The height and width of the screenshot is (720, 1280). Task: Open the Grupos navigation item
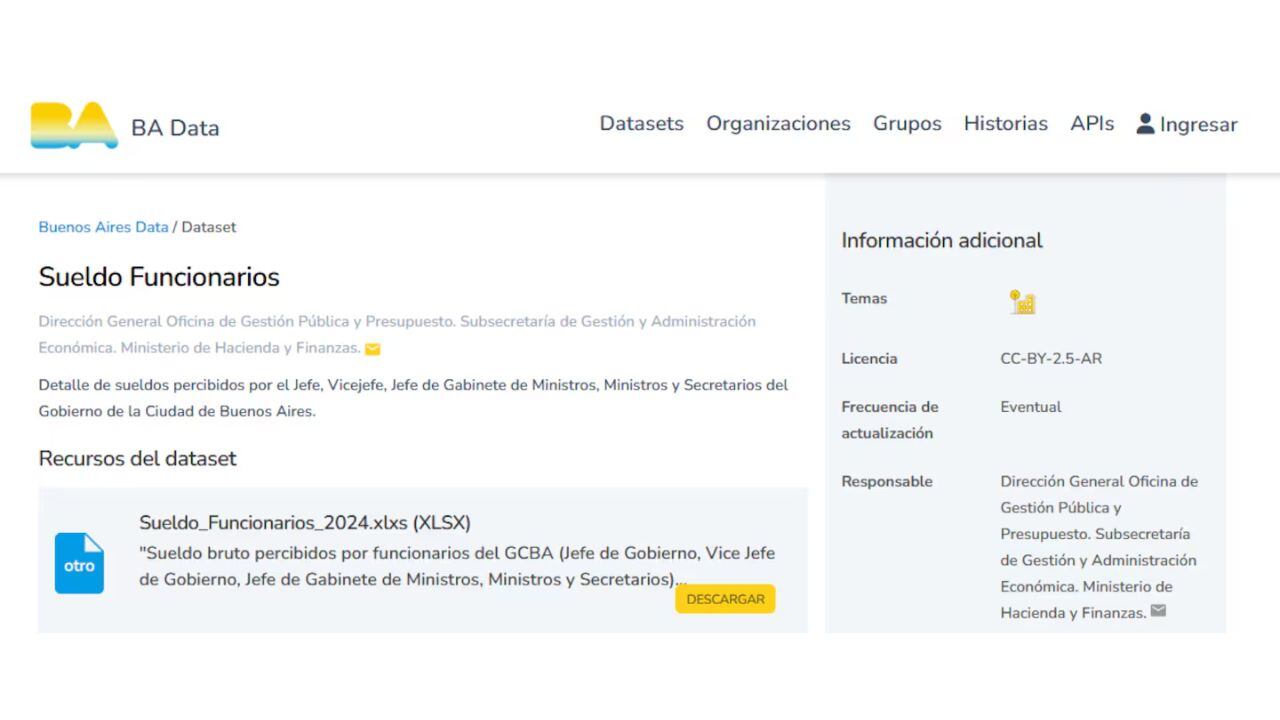[x=907, y=124]
